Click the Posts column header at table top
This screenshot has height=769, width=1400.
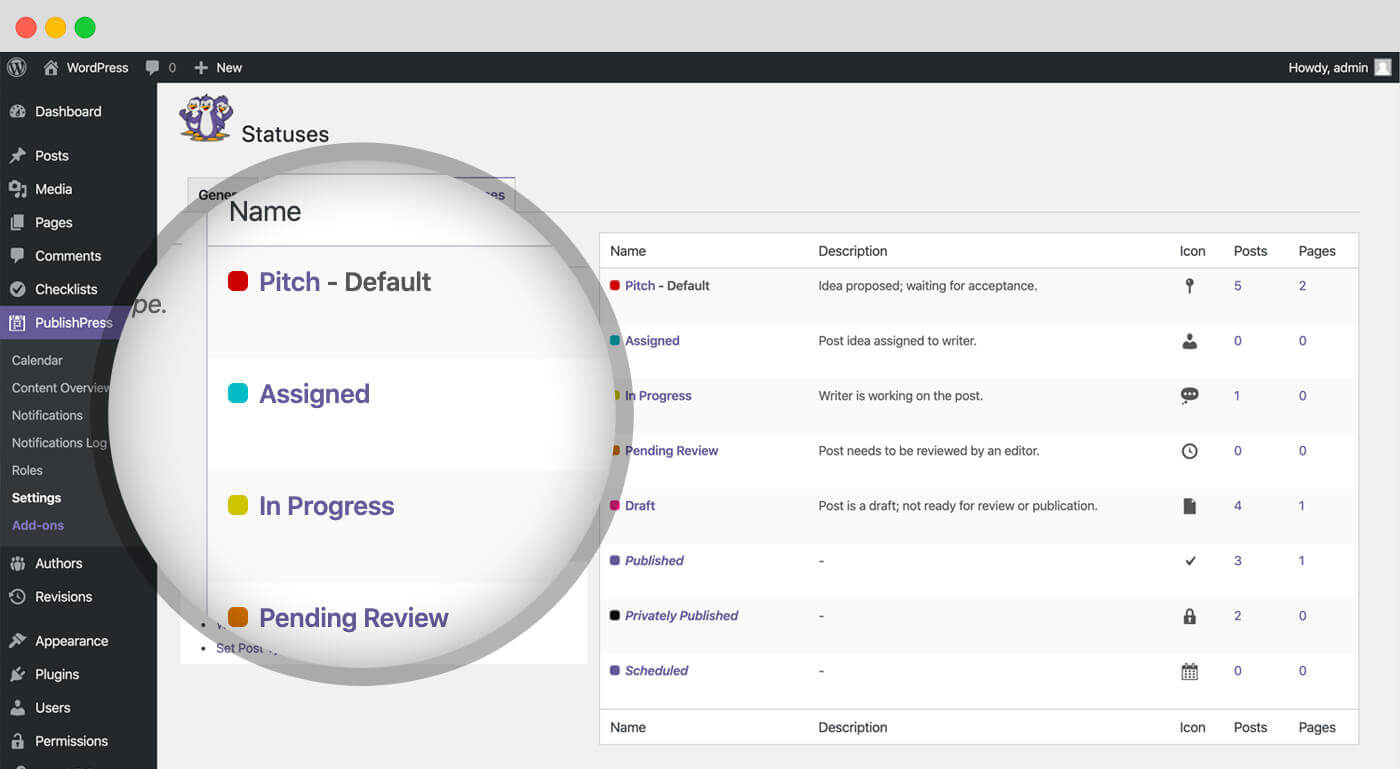1250,251
